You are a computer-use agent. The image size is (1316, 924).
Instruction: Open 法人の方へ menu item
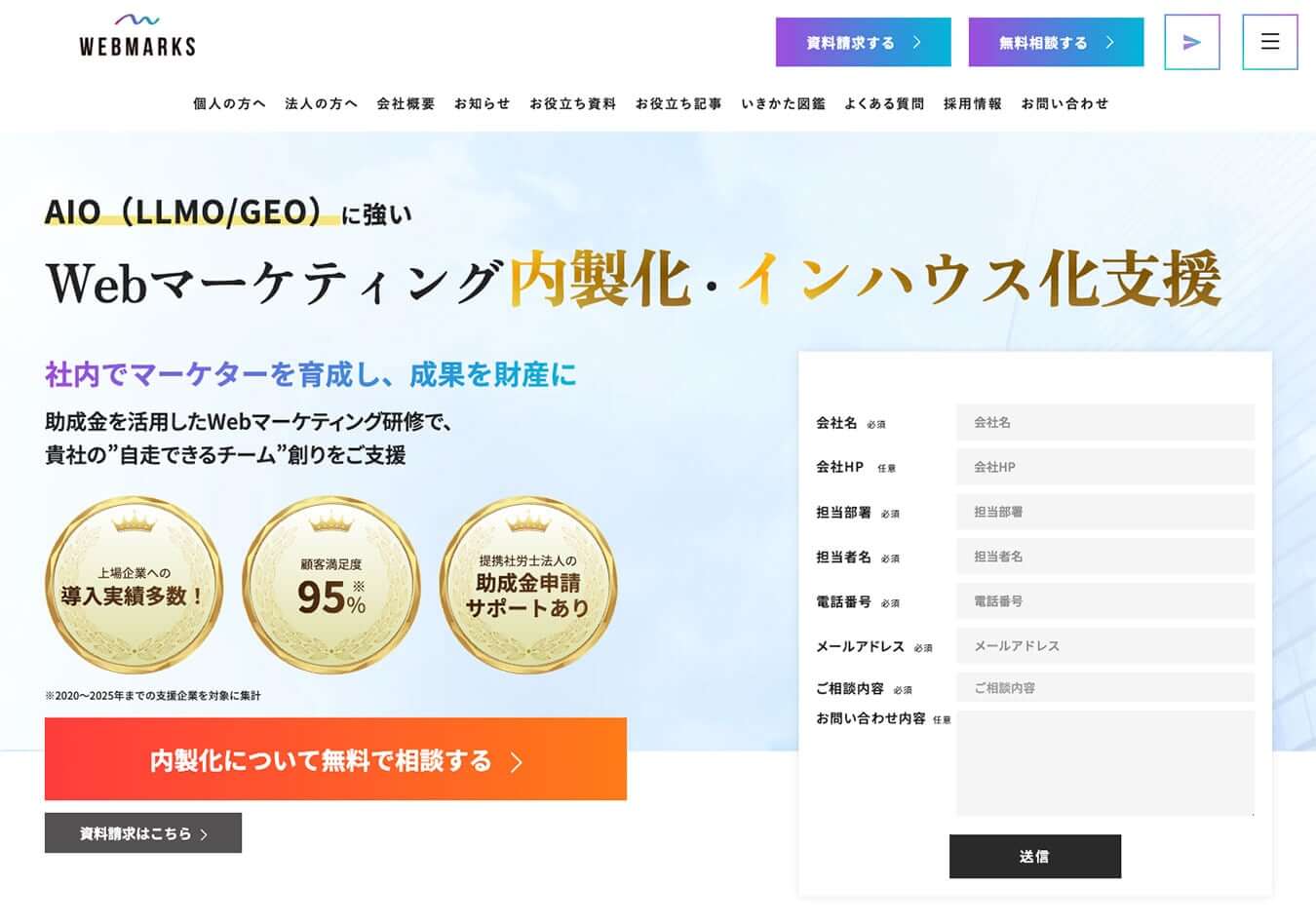[321, 103]
